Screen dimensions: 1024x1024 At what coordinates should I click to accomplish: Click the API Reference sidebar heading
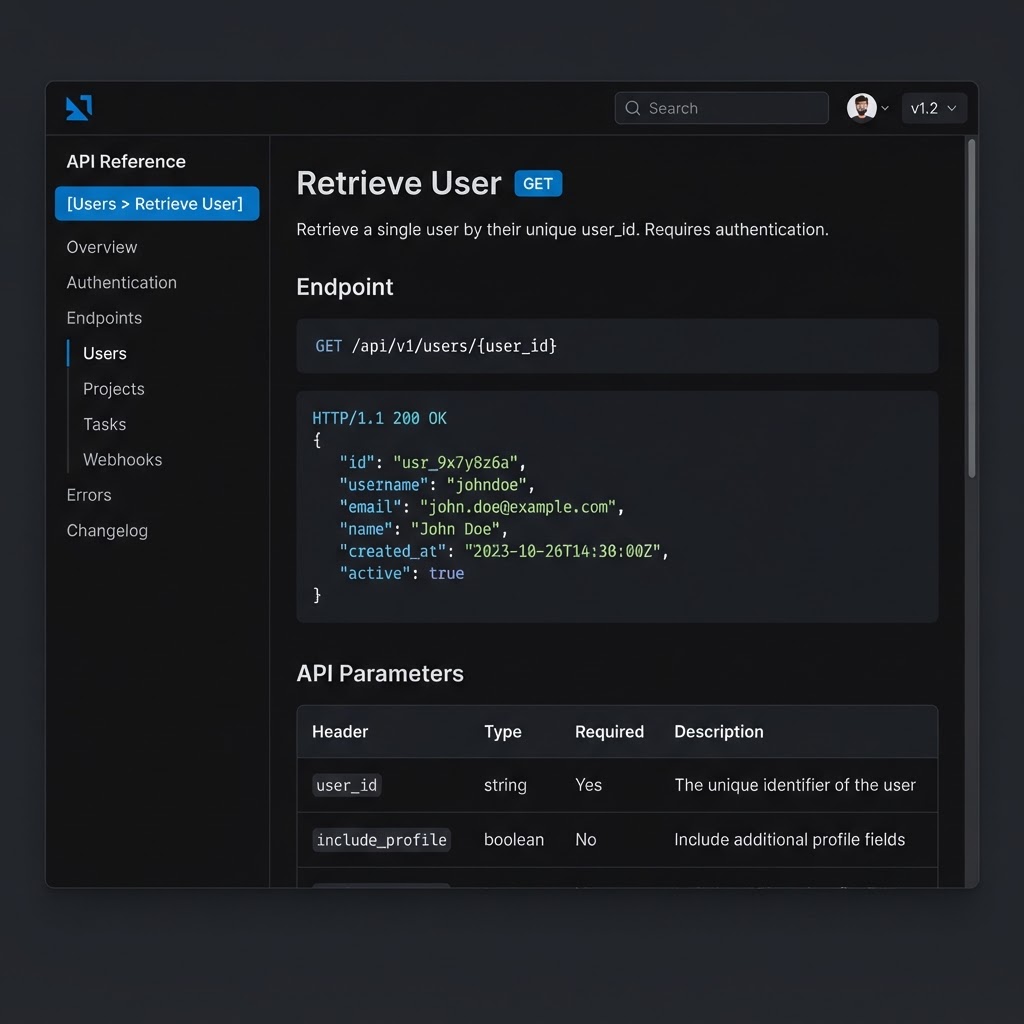(x=126, y=161)
